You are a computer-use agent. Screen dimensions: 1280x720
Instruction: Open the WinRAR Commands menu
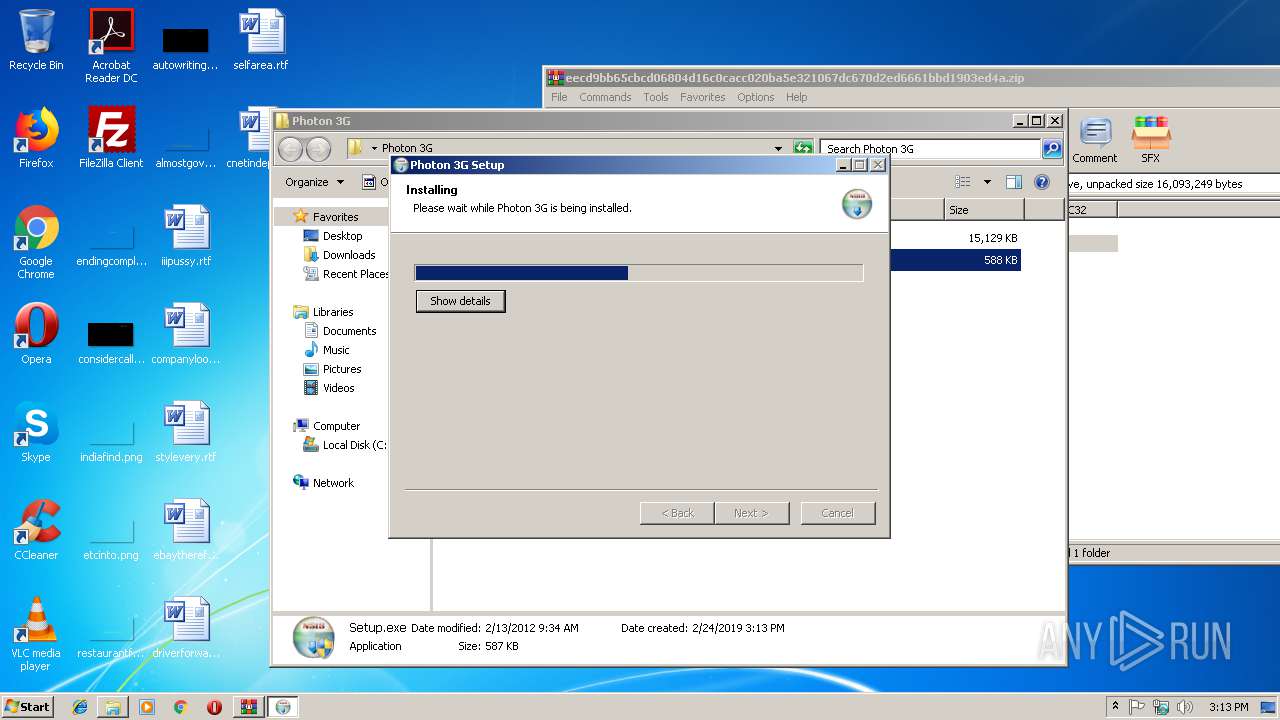pos(605,97)
